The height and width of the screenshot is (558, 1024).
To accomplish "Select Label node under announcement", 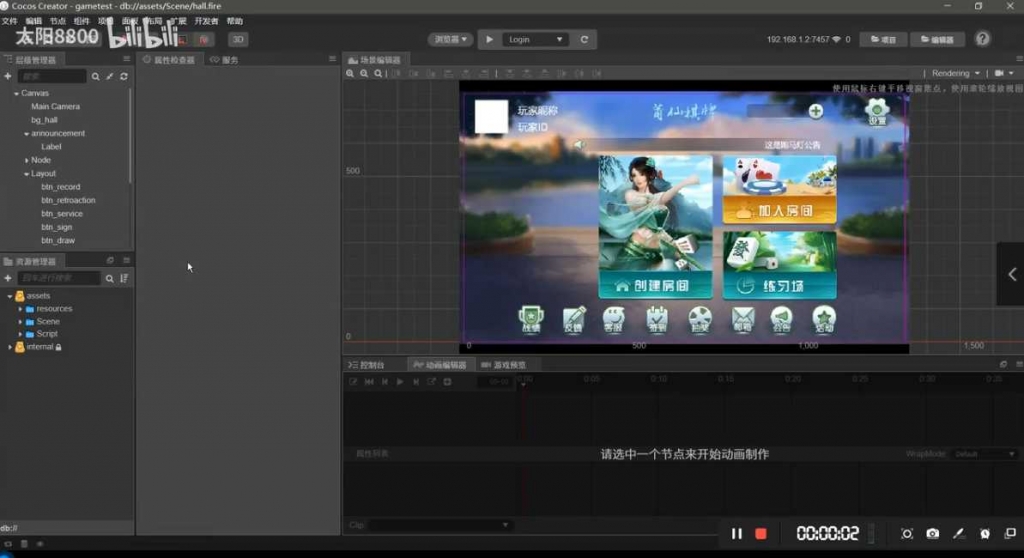I will point(51,147).
